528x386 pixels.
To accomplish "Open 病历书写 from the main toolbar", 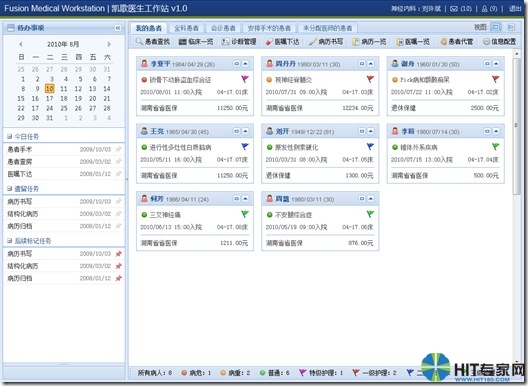I will click(x=326, y=41).
